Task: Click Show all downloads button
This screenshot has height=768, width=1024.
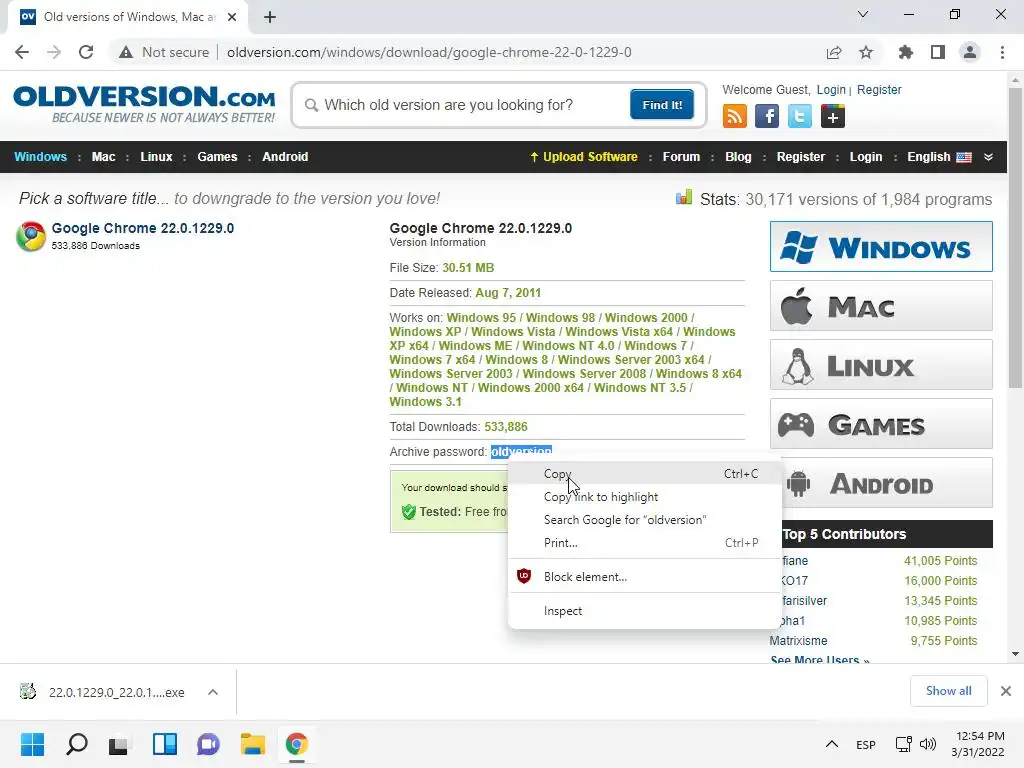Action: [x=948, y=691]
